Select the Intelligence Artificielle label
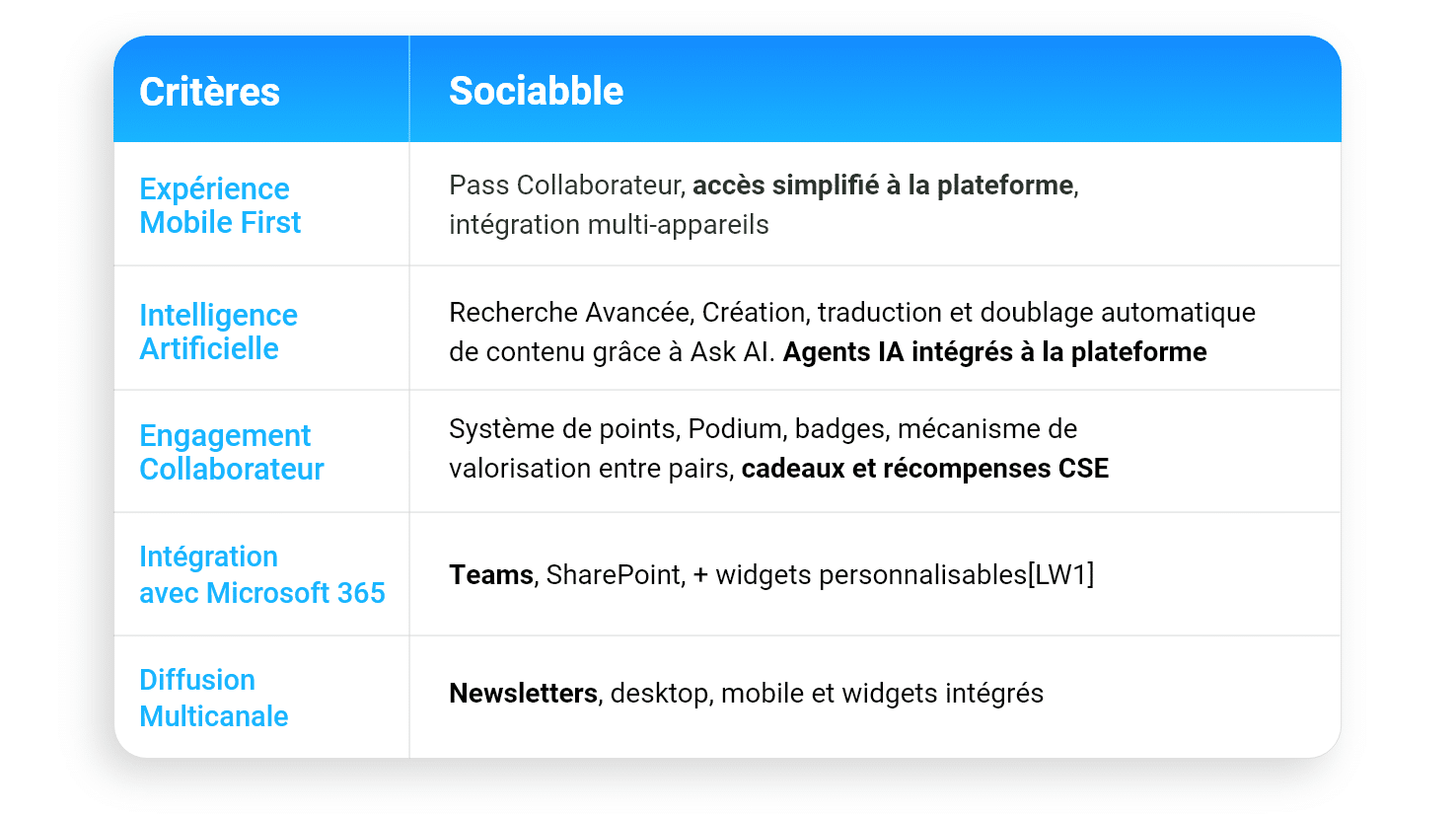Image resolution: width=1456 pixels, height=817 pixels. [218, 332]
